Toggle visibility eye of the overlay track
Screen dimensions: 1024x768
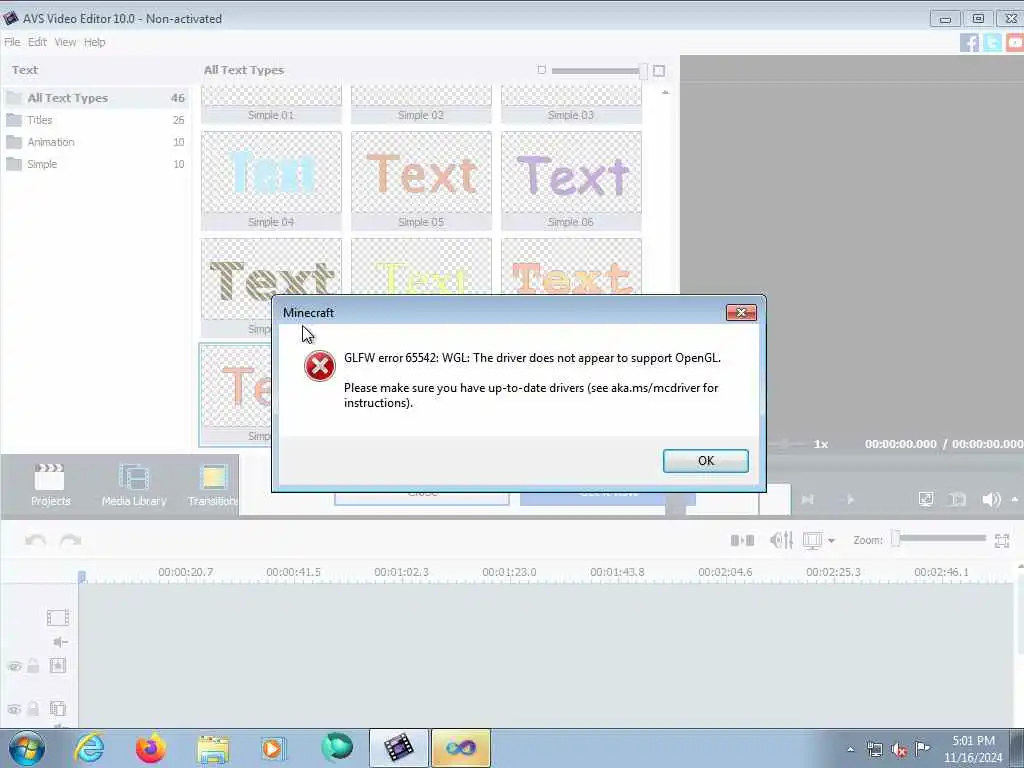coord(14,709)
